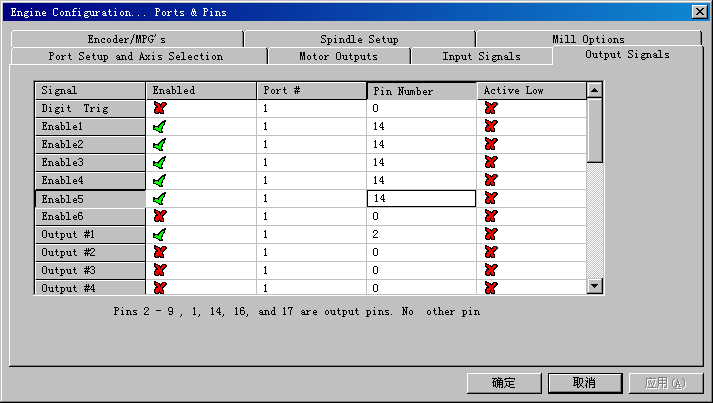Toggle the Enabled red X for Enable6
This screenshot has height=403, width=713.
160,216
